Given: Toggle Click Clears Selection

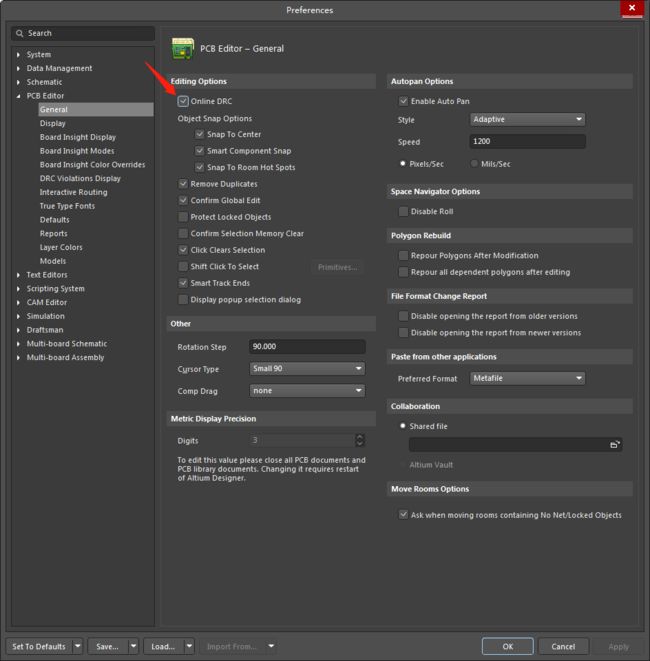Looking at the screenshot, I should [x=183, y=250].
